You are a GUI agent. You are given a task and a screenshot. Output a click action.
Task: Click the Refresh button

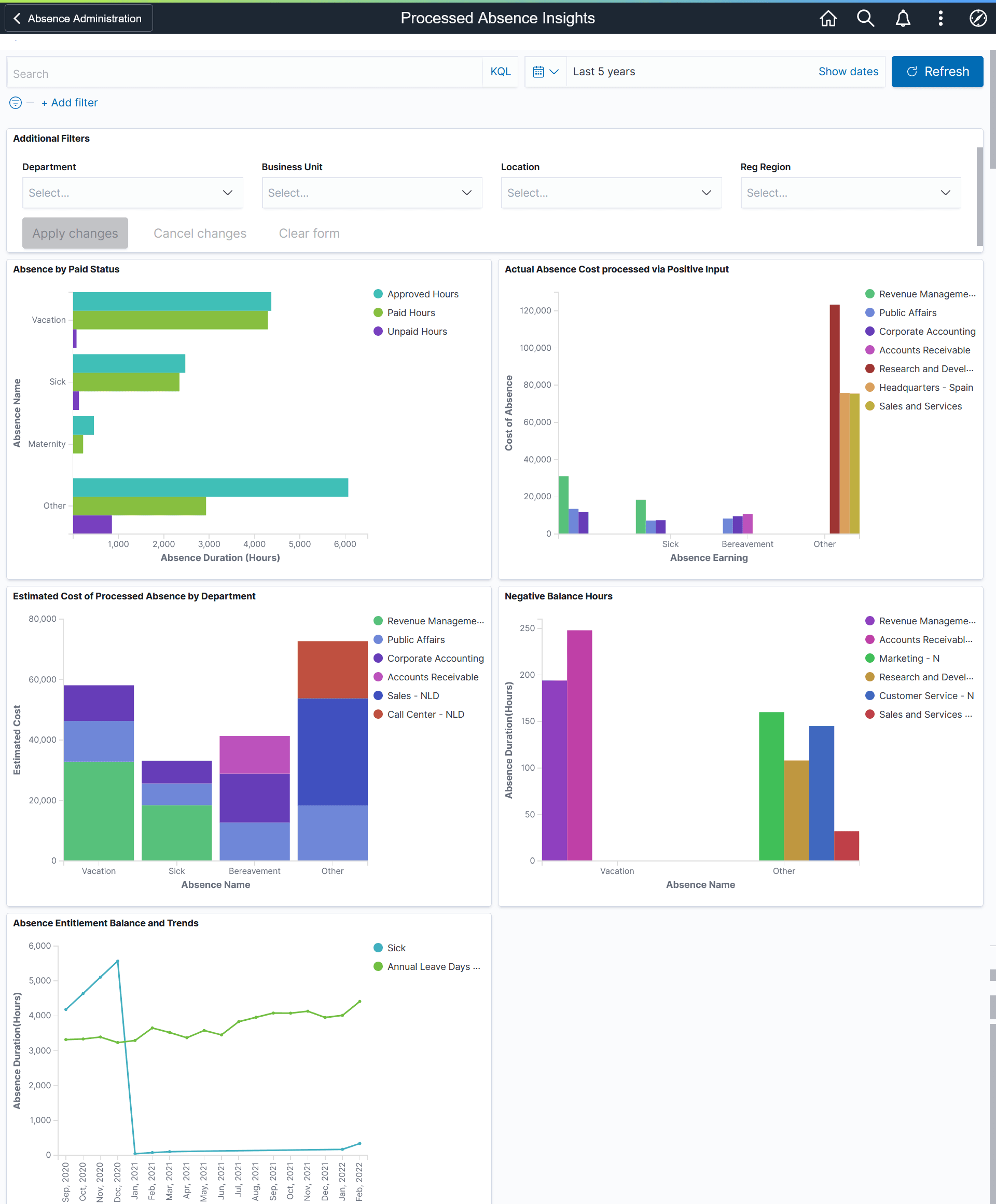937,71
